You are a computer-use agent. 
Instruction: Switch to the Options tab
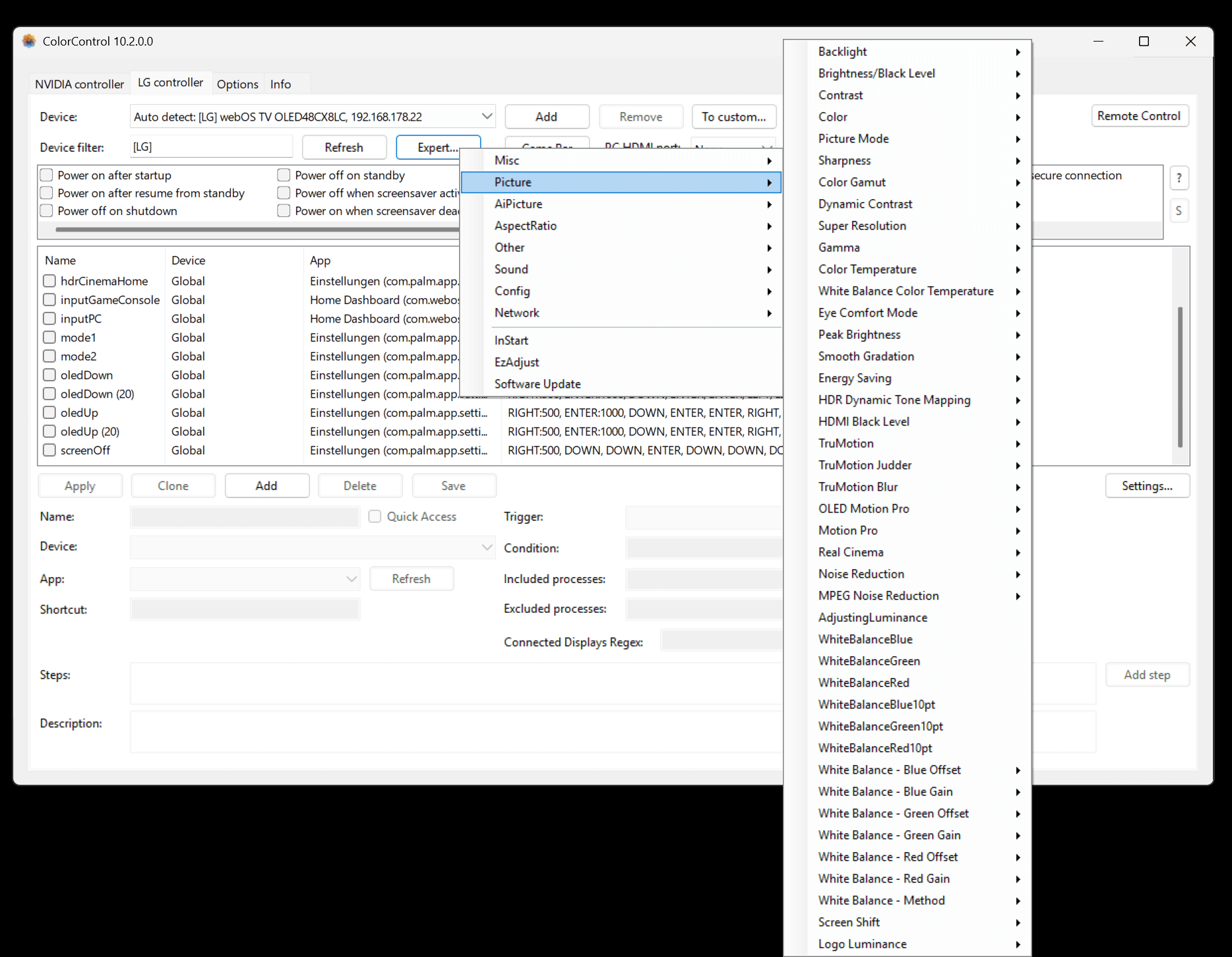coord(237,84)
